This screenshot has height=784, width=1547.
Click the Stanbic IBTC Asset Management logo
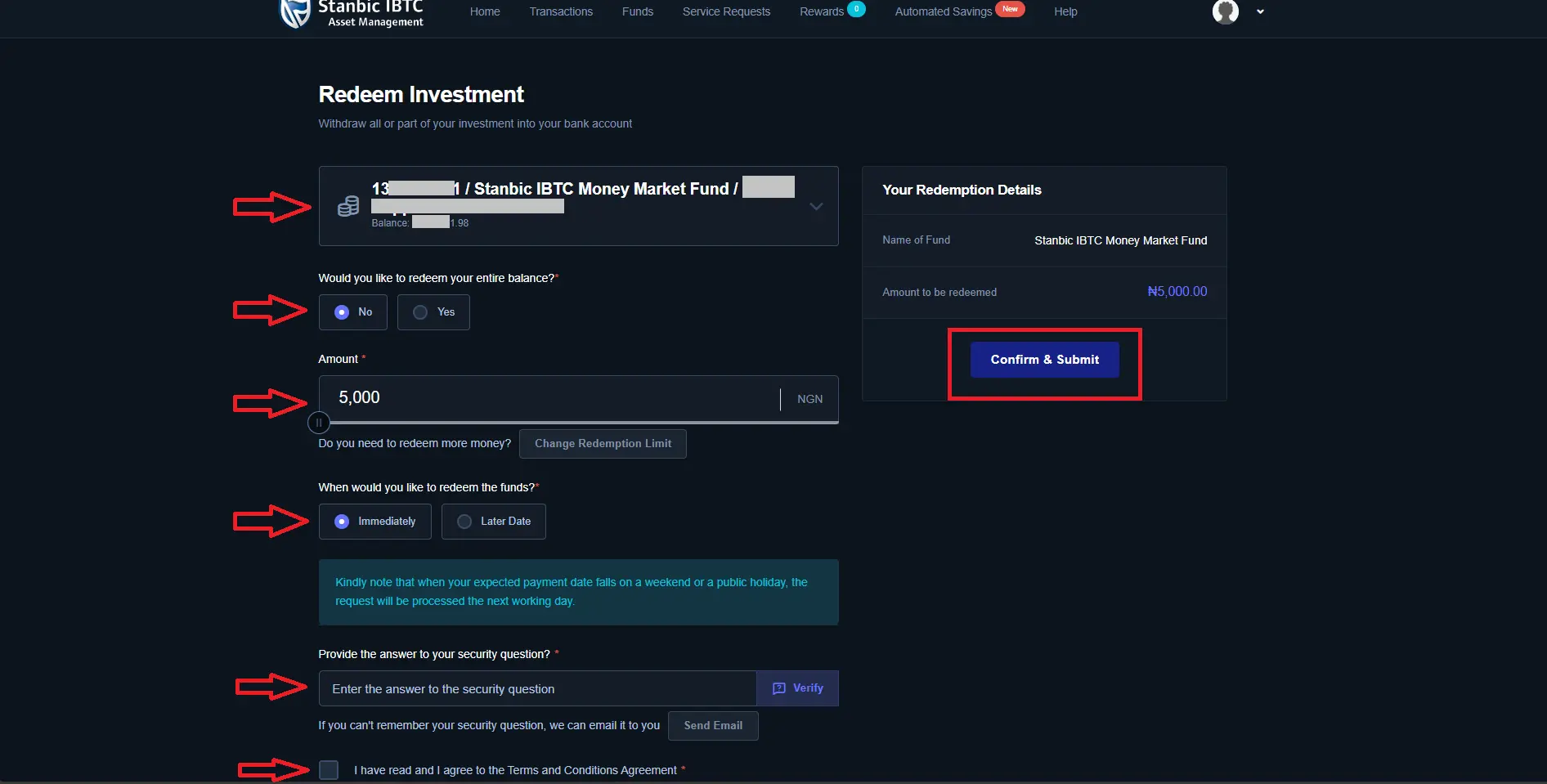coord(352,14)
